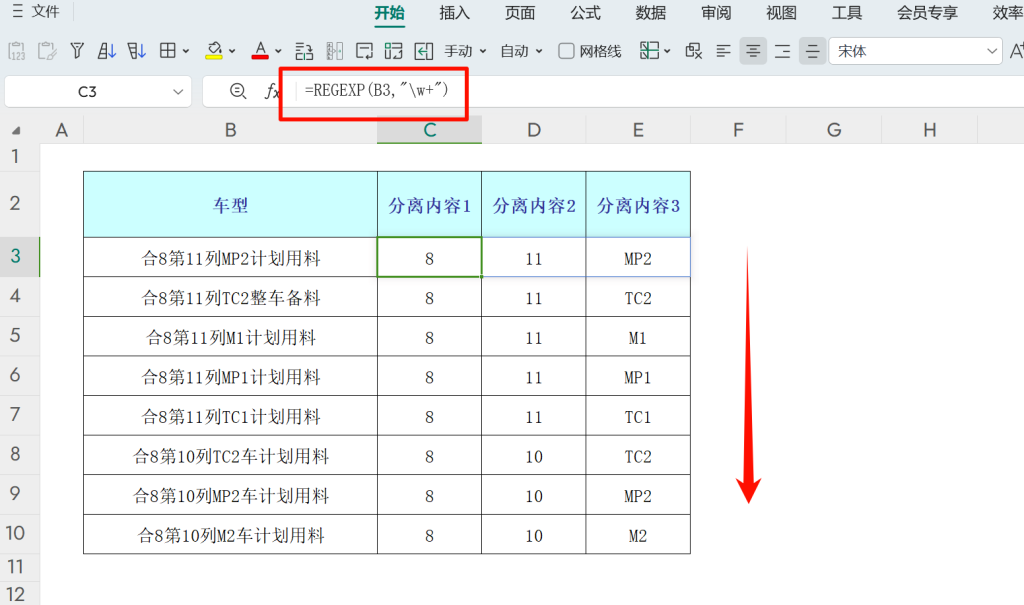Open the 手动 dropdown
1024x605 pixels.
pyautogui.click(x=466, y=51)
